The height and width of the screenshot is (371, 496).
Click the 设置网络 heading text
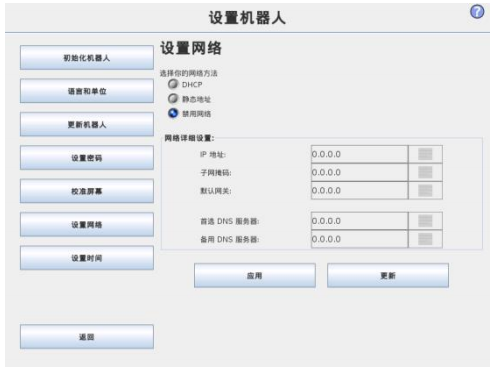191,48
